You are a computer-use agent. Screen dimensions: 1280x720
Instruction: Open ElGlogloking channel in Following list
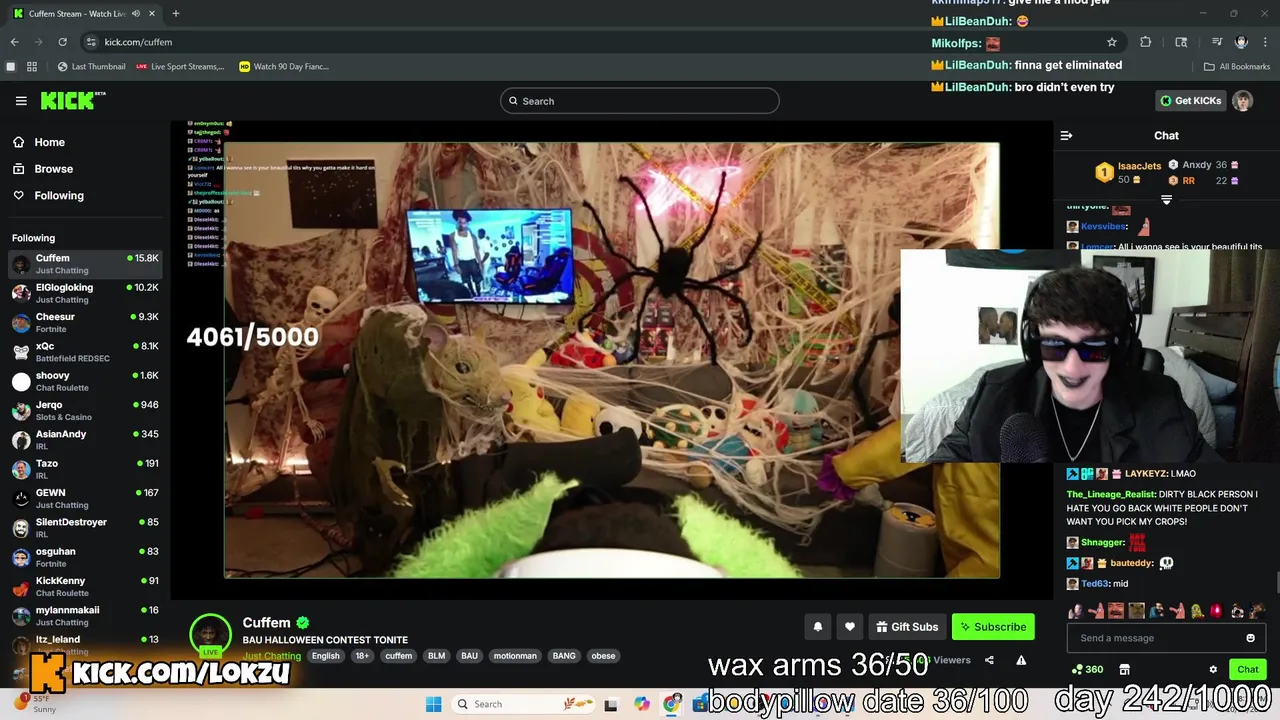tap(85, 293)
